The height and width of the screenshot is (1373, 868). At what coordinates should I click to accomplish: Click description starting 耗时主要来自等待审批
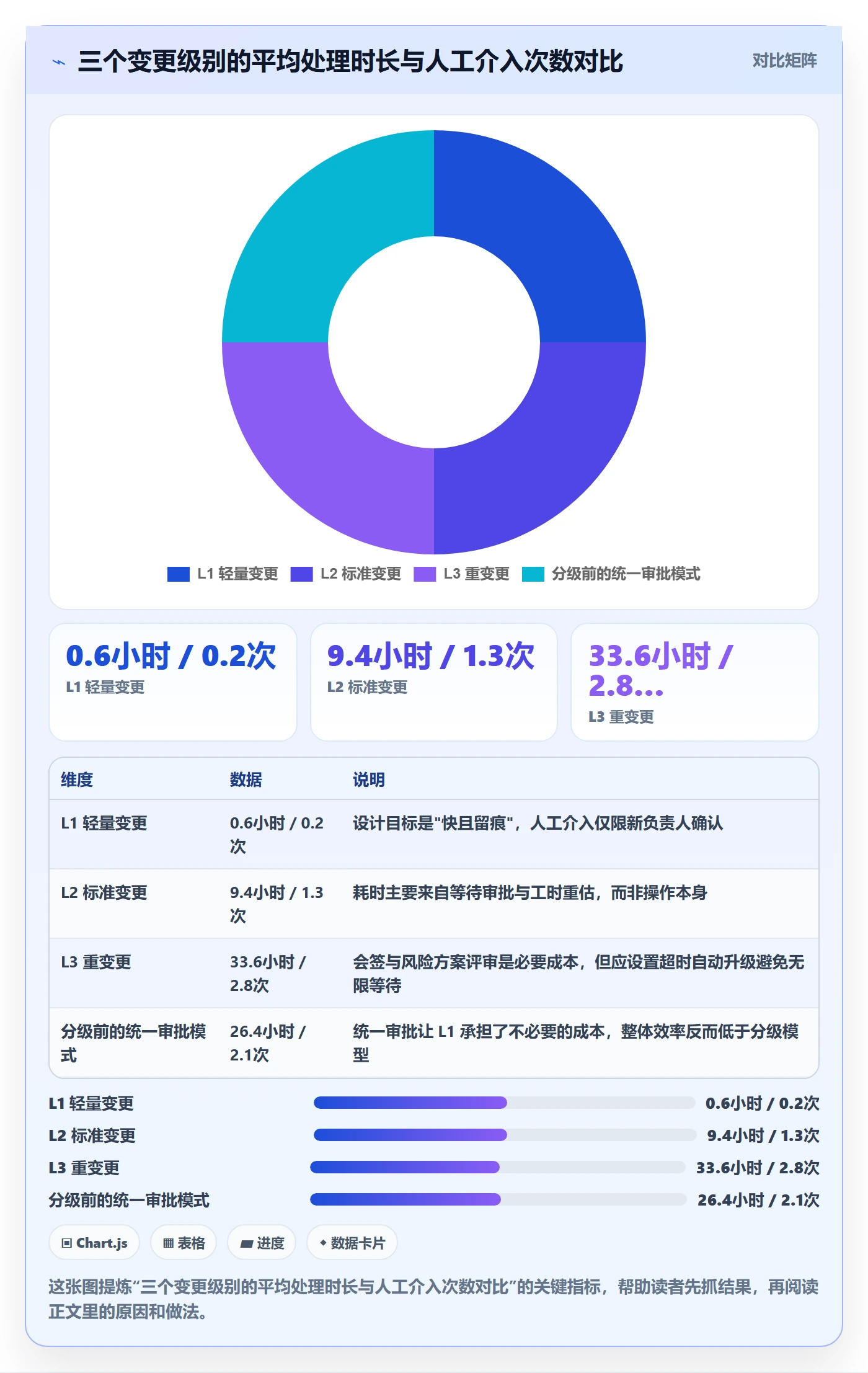pyautogui.click(x=530, y=892)
